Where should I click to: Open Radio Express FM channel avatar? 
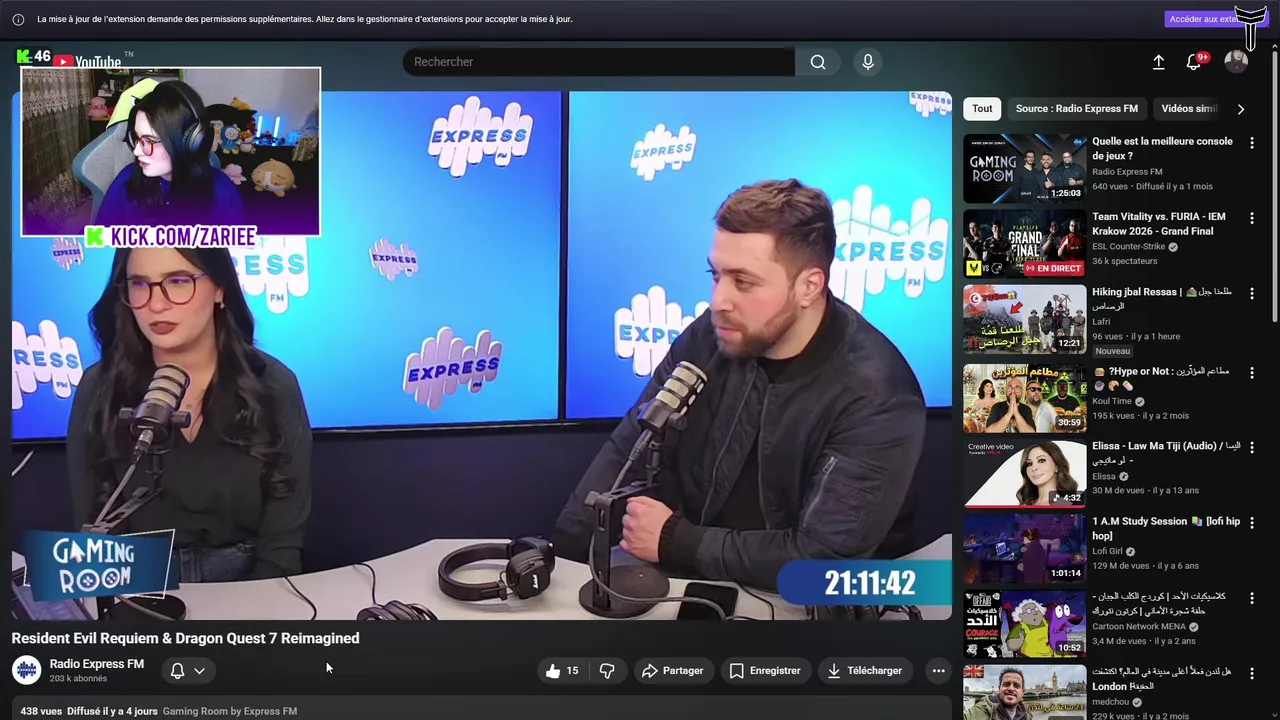point(26,670)
